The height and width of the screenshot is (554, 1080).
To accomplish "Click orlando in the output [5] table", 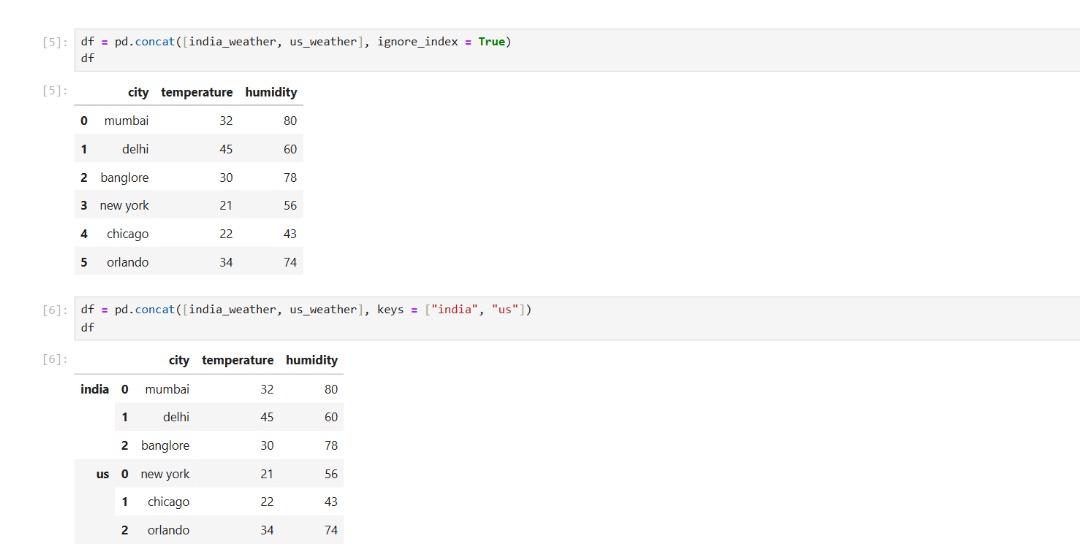I will point(128,262).
